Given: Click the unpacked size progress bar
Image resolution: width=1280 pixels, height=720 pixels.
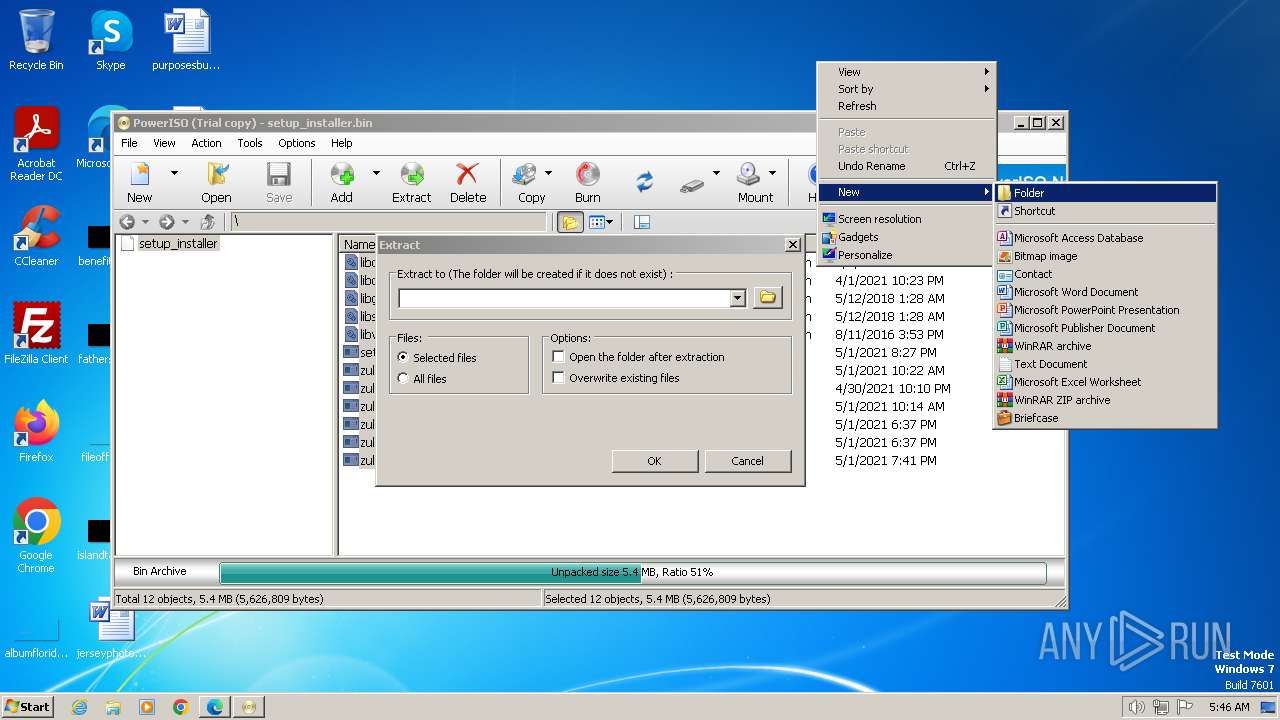Looking at the screenshot, I should [x=632, y=572].
